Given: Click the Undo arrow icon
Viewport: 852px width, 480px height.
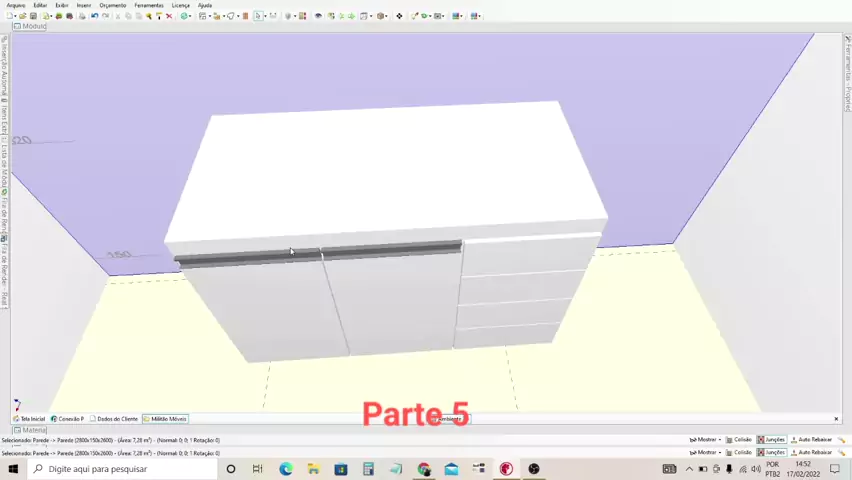Looking at the screenshot, I should point(95,16).
